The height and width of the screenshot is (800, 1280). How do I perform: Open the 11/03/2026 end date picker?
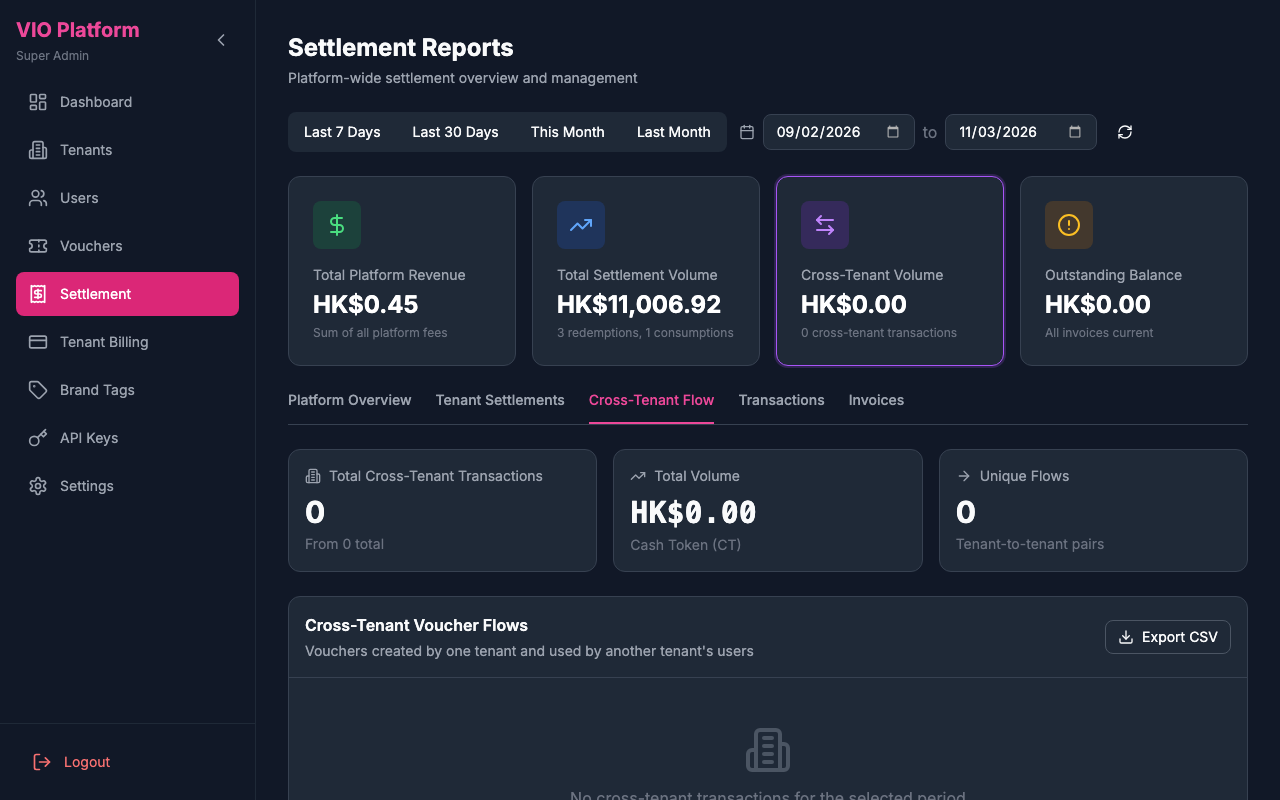coord(1020,131)
